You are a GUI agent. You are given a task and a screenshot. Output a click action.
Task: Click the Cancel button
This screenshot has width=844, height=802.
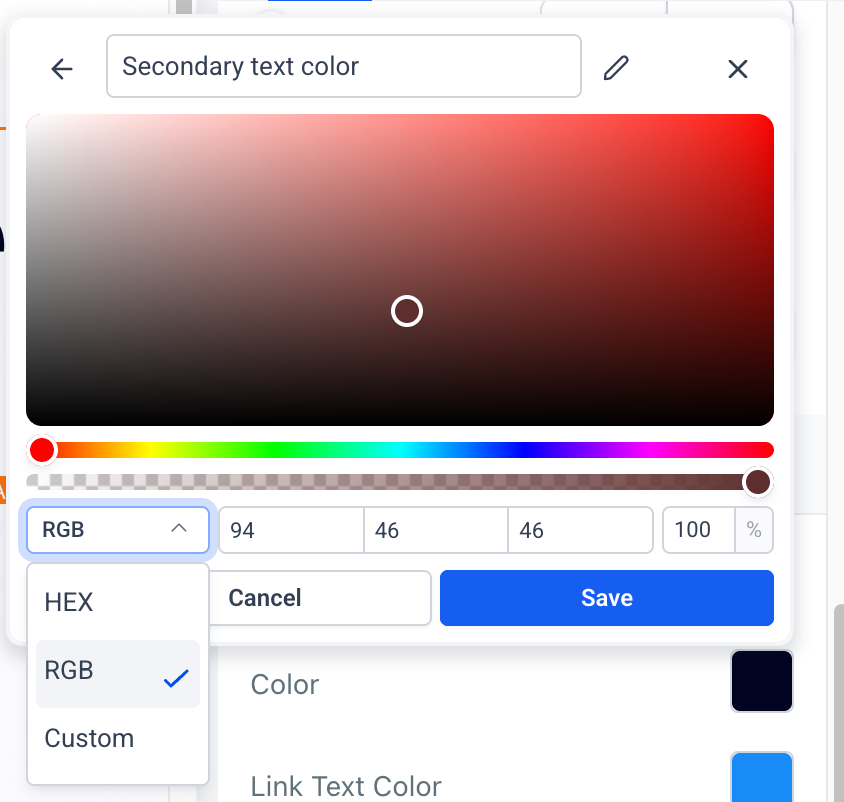tap(320, 598)
